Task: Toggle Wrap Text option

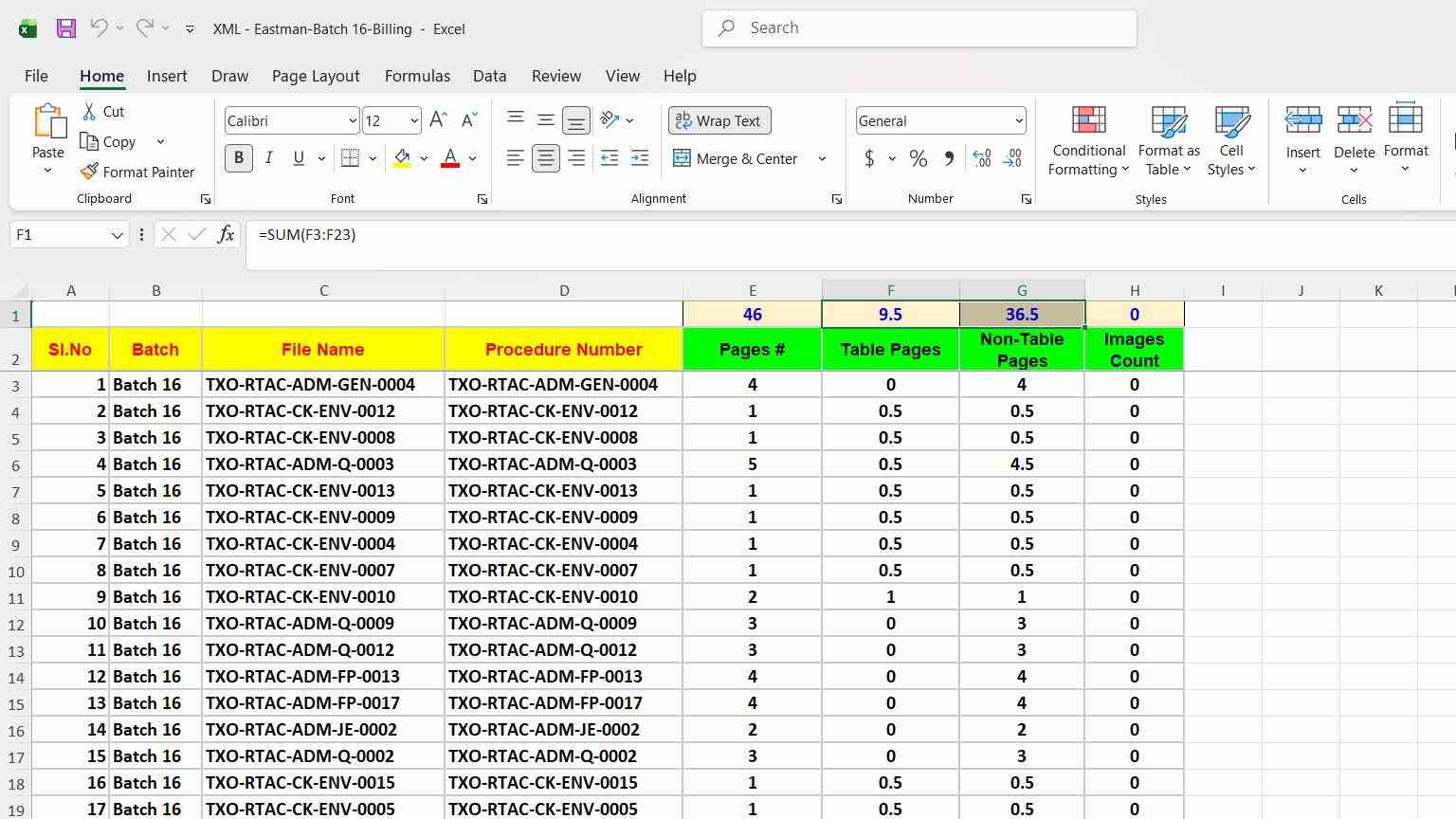Action: [x=719, y=120]
